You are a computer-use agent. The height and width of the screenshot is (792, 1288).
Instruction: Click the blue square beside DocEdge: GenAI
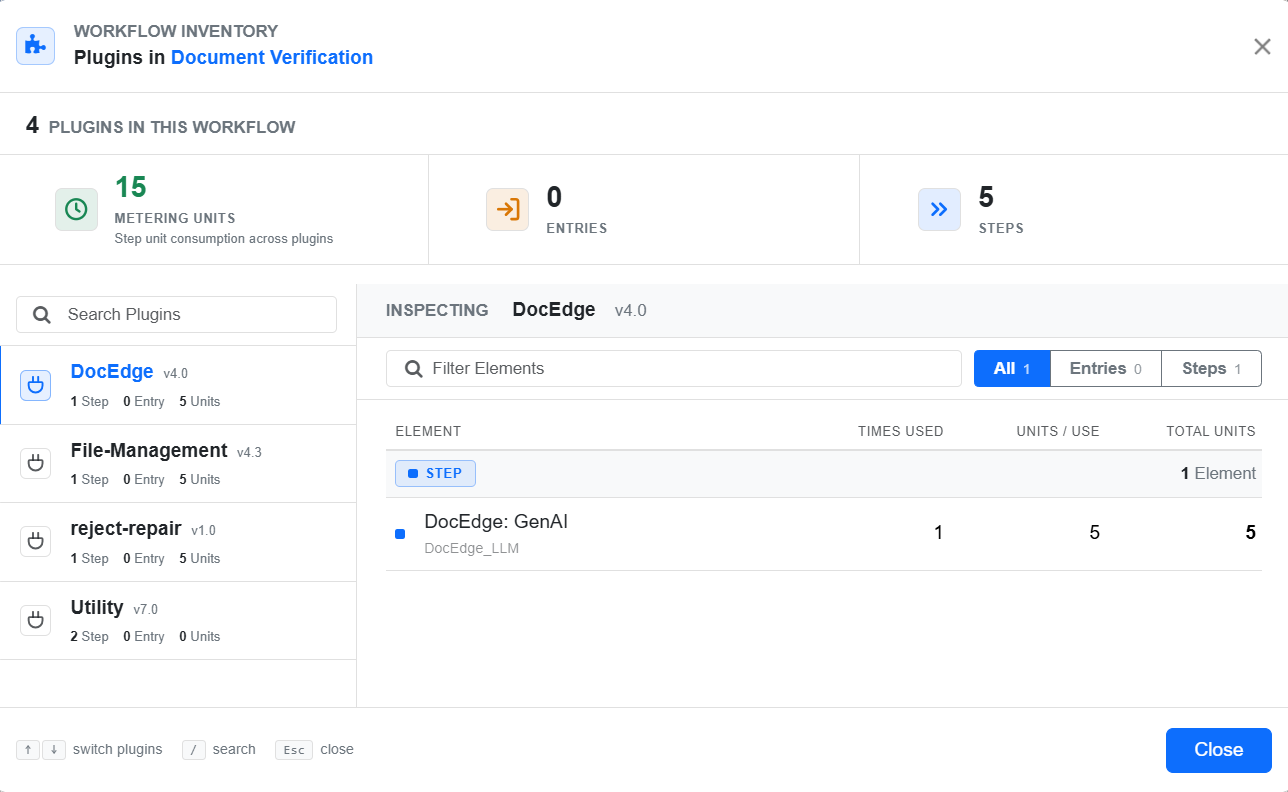click(x=400, y=534)
